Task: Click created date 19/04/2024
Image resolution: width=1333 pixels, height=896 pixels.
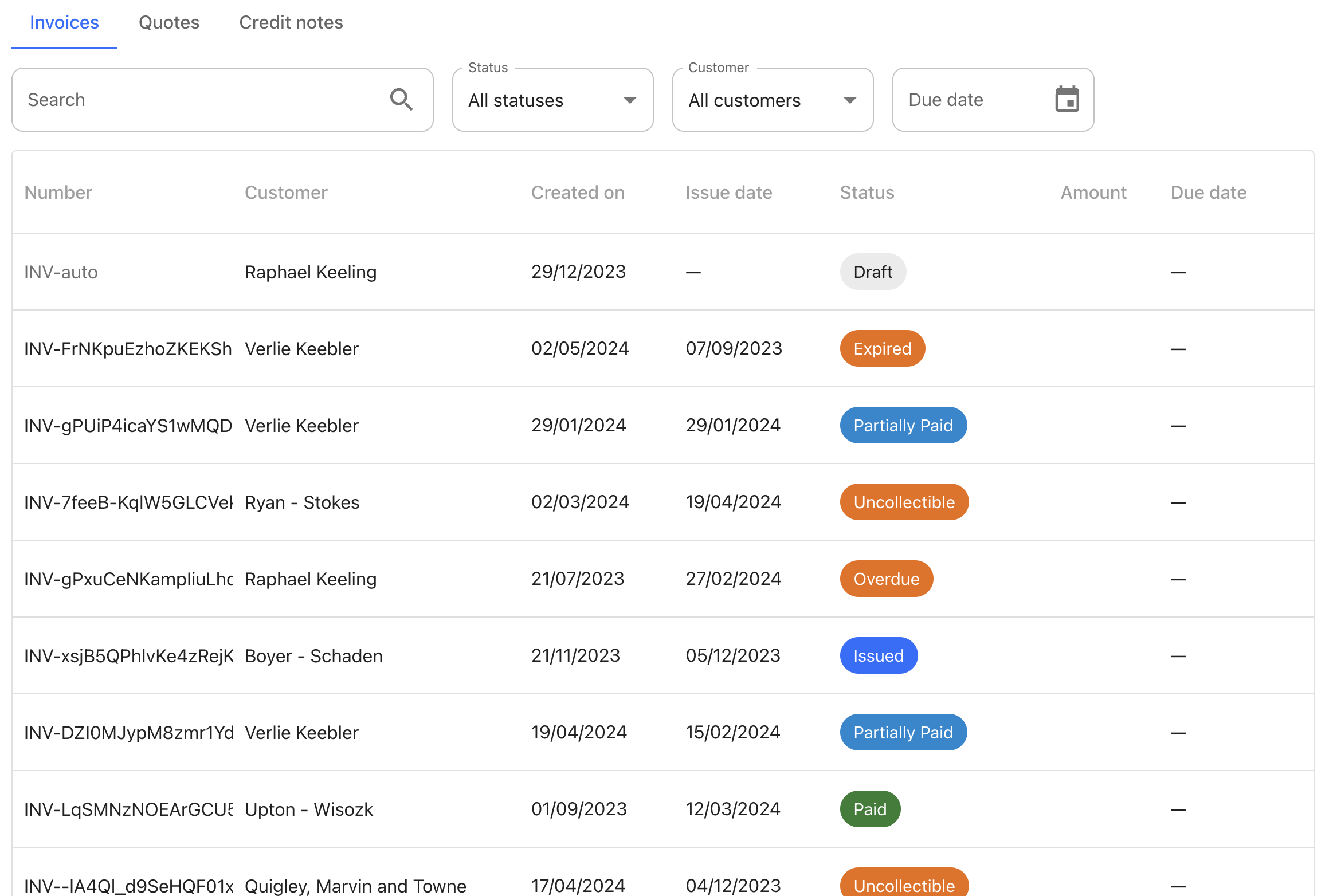Action: pyautogui.click(x=579, y=732)
